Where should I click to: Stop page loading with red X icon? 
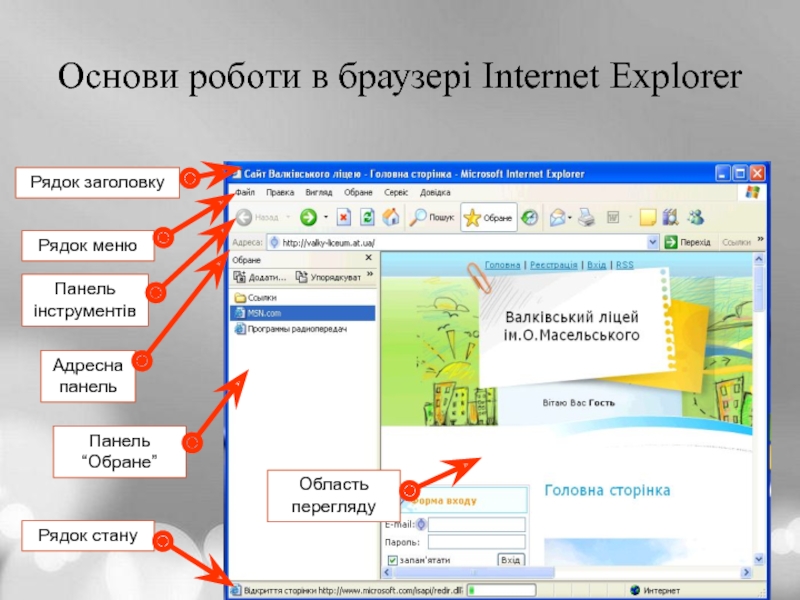tap(344, 217)
